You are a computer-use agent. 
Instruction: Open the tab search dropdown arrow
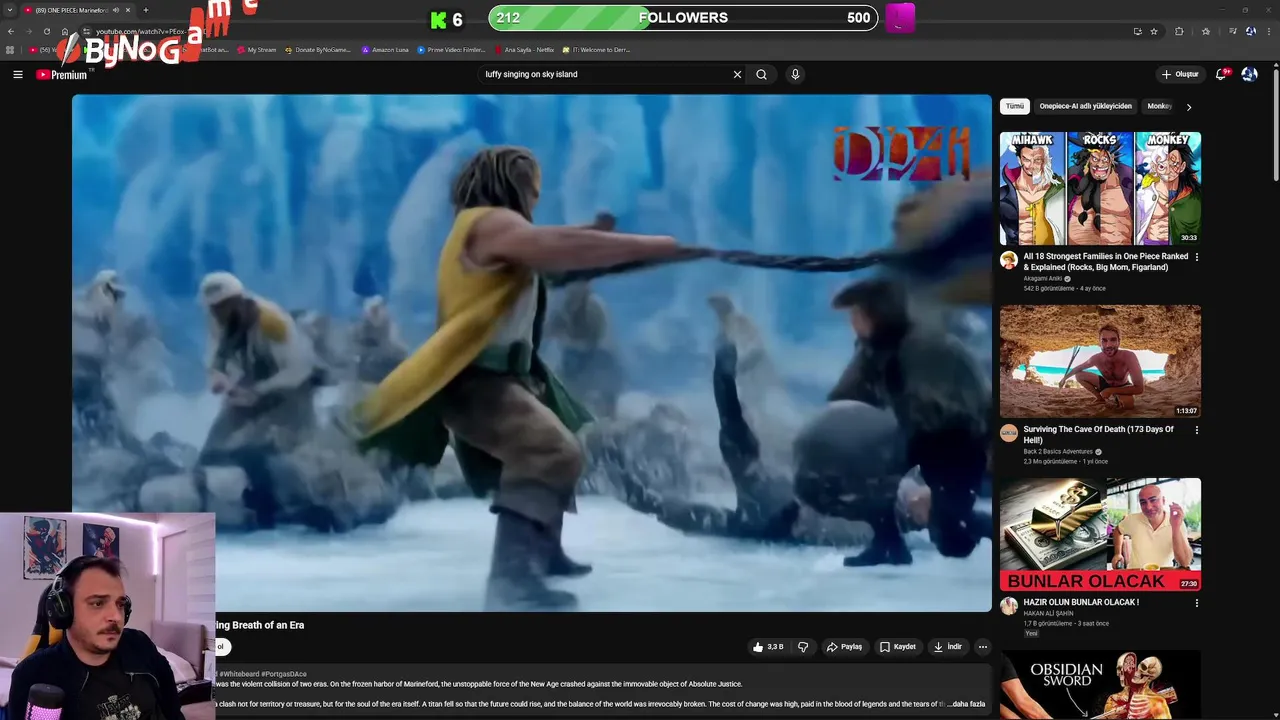10,10
